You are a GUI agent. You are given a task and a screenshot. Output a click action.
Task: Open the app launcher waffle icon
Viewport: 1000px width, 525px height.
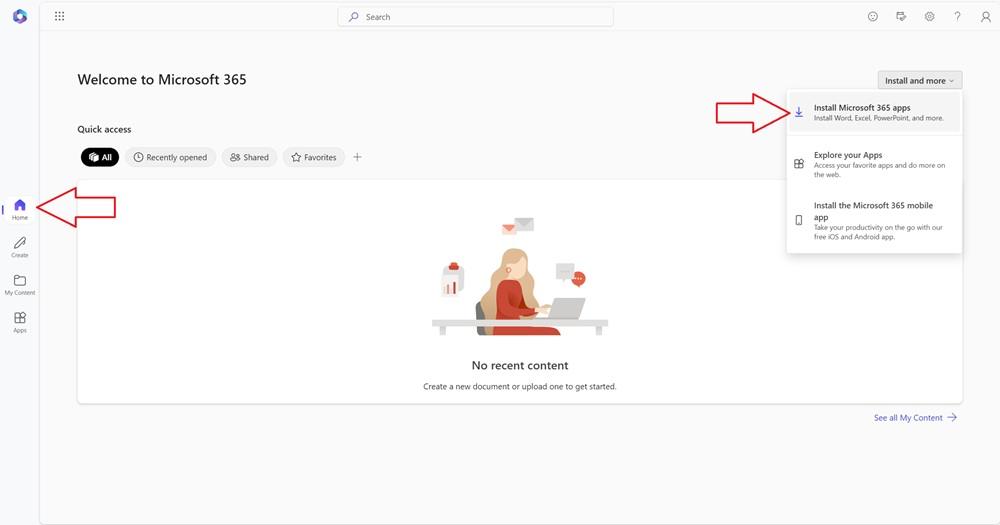point(59,16)
